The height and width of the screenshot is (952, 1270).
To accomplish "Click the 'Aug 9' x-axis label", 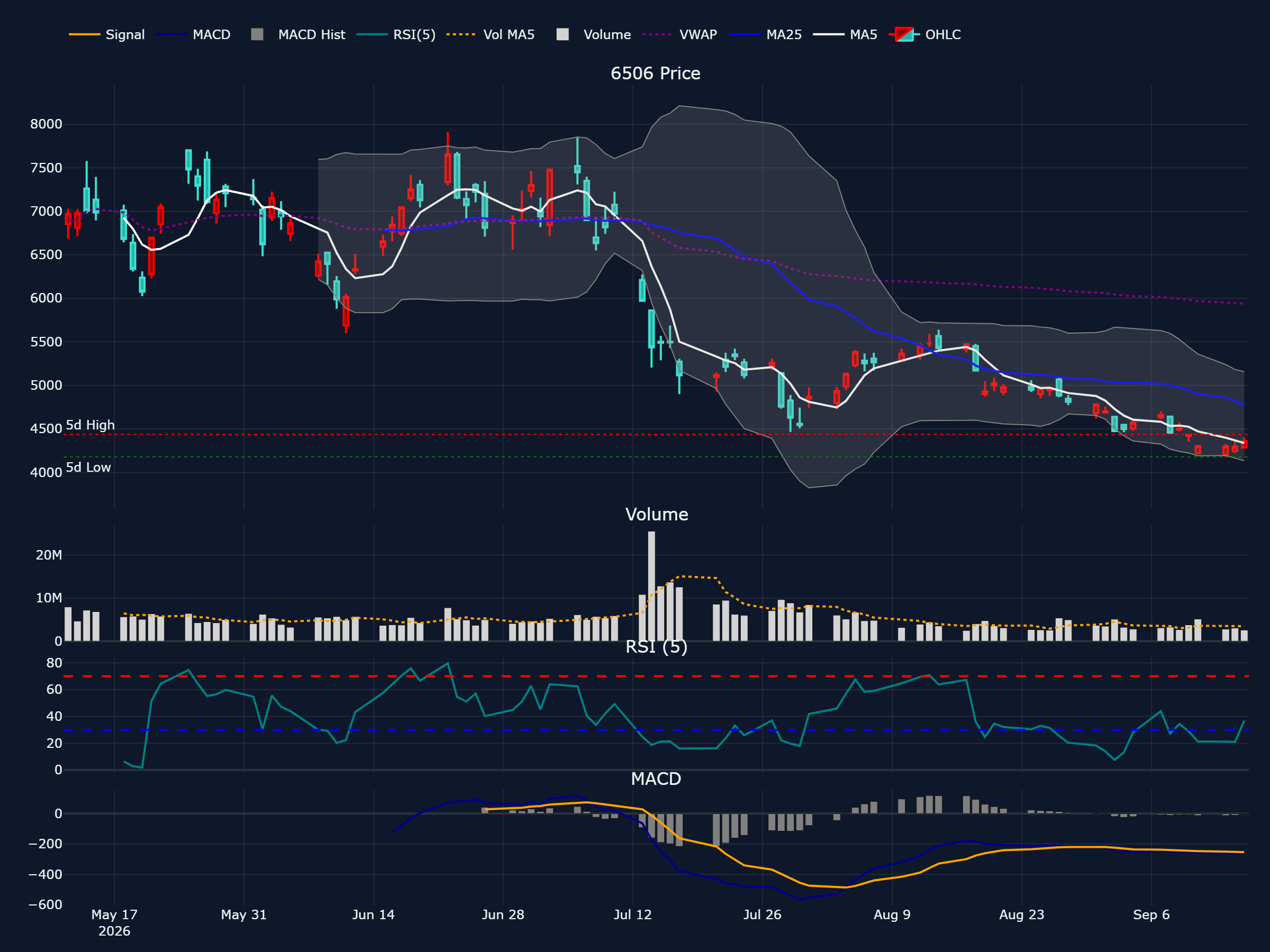I will (x=892, y=914).
